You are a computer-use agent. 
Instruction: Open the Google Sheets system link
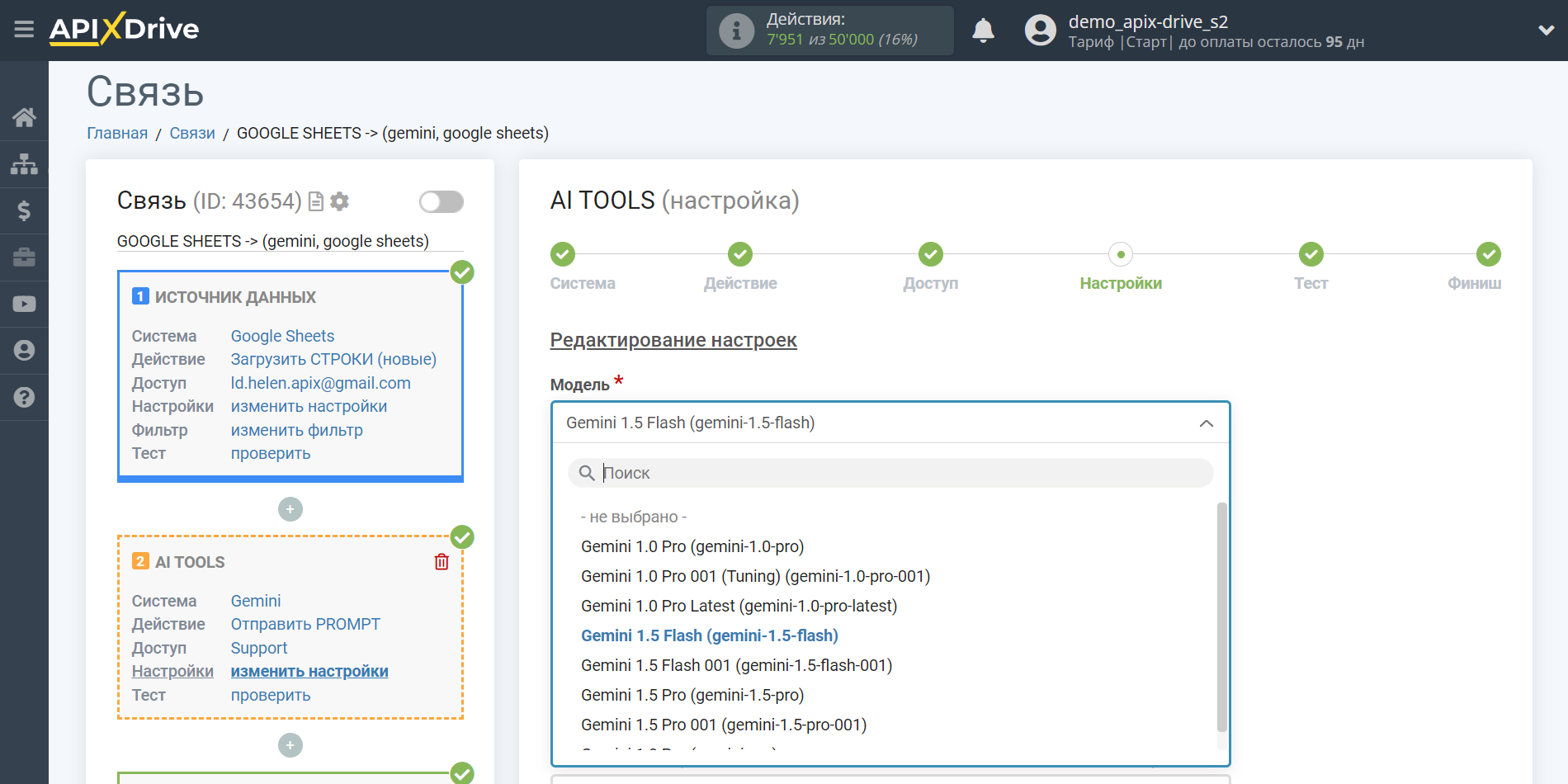[282, 336]
